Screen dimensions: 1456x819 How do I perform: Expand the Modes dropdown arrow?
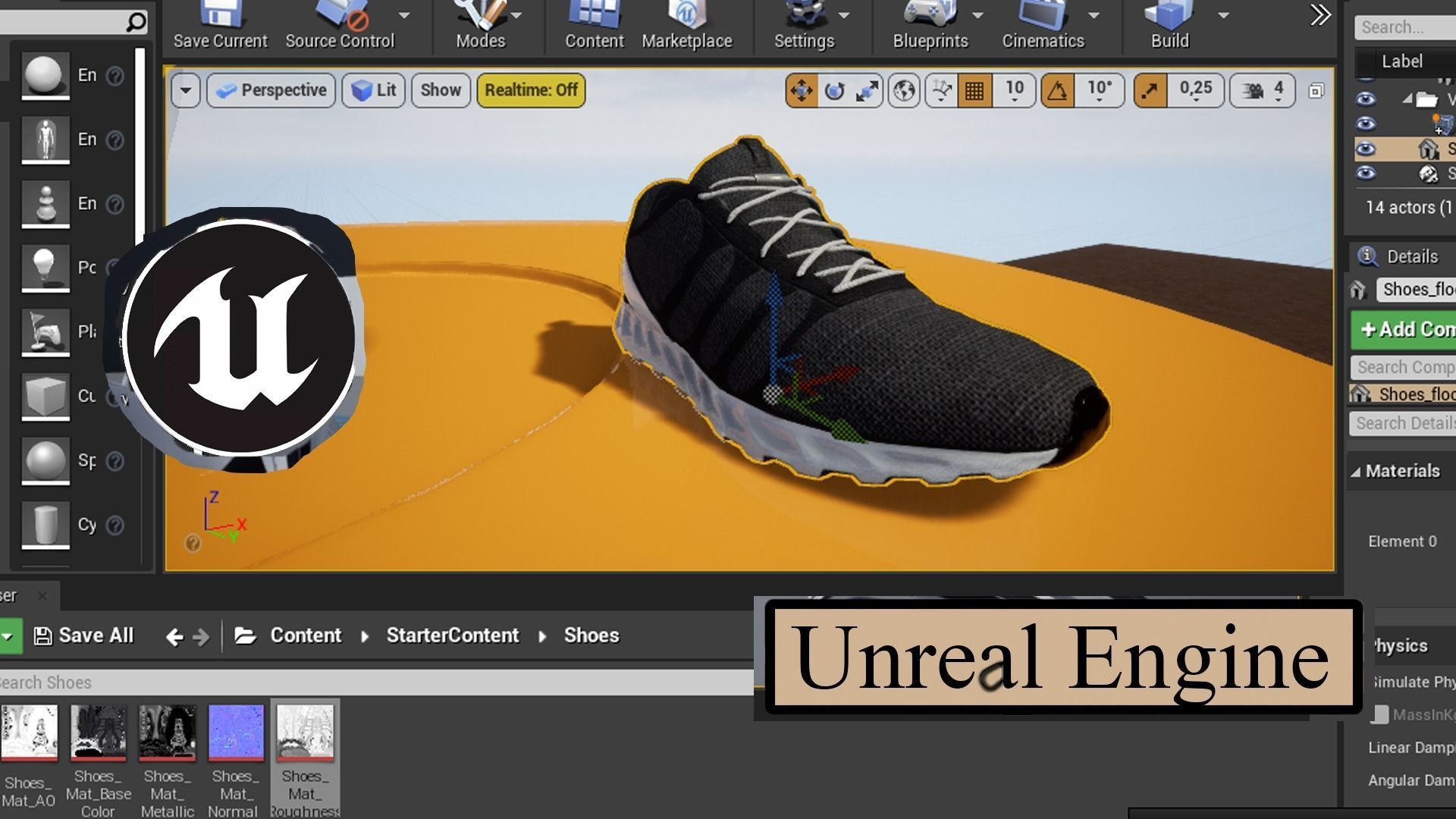click(x=516, y=15)
